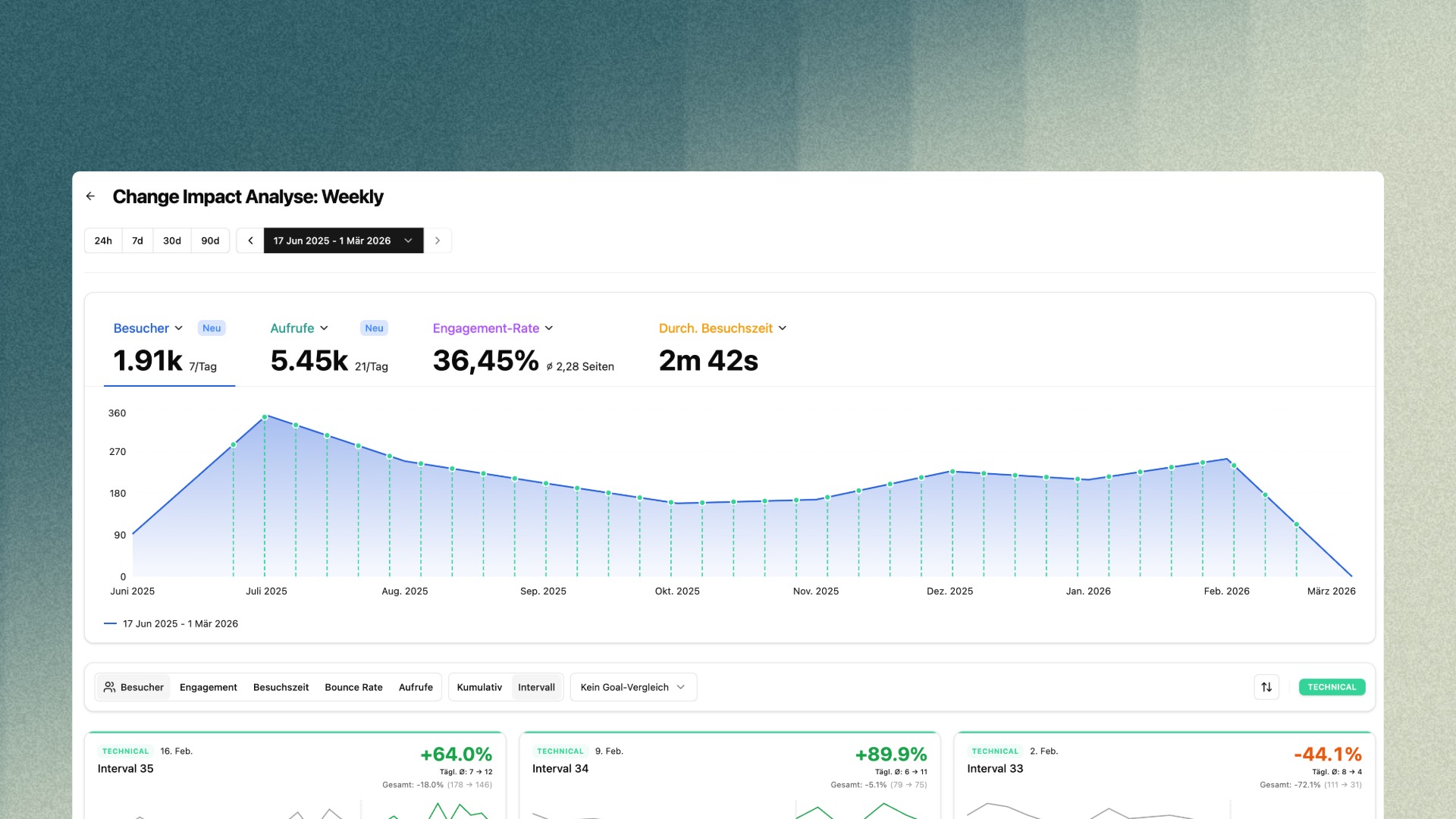Open the date range dropdown
This screenshot has height=819, width=1456.
click(x=343, y=240)
